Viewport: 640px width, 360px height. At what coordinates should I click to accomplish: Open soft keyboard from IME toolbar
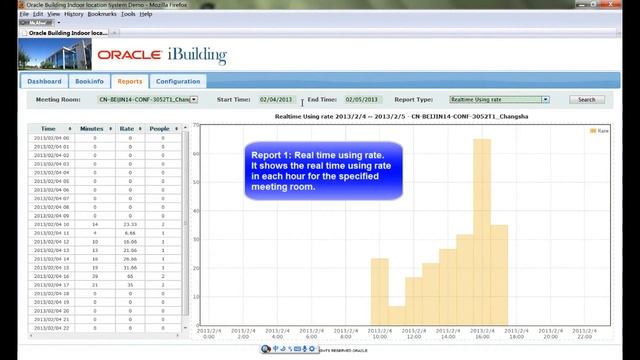(x=297, y=349)
